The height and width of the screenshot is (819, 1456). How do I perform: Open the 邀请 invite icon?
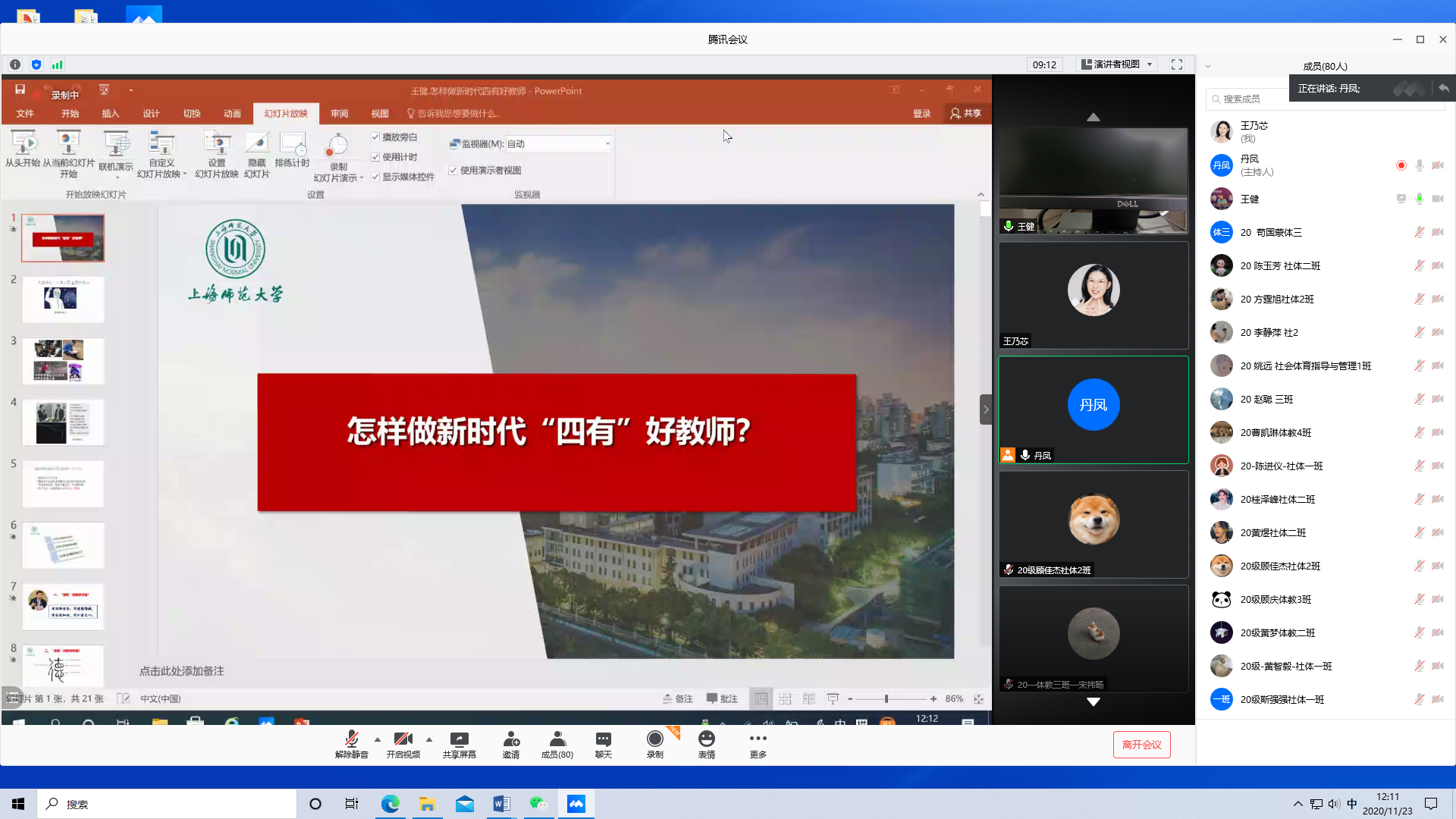point(511,739)
